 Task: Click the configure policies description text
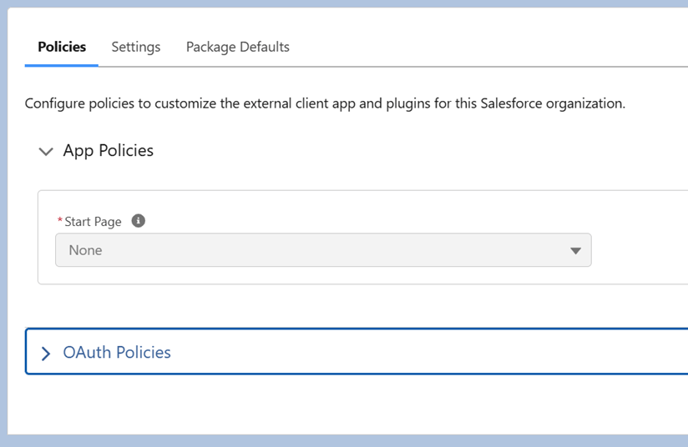[325, 104]
